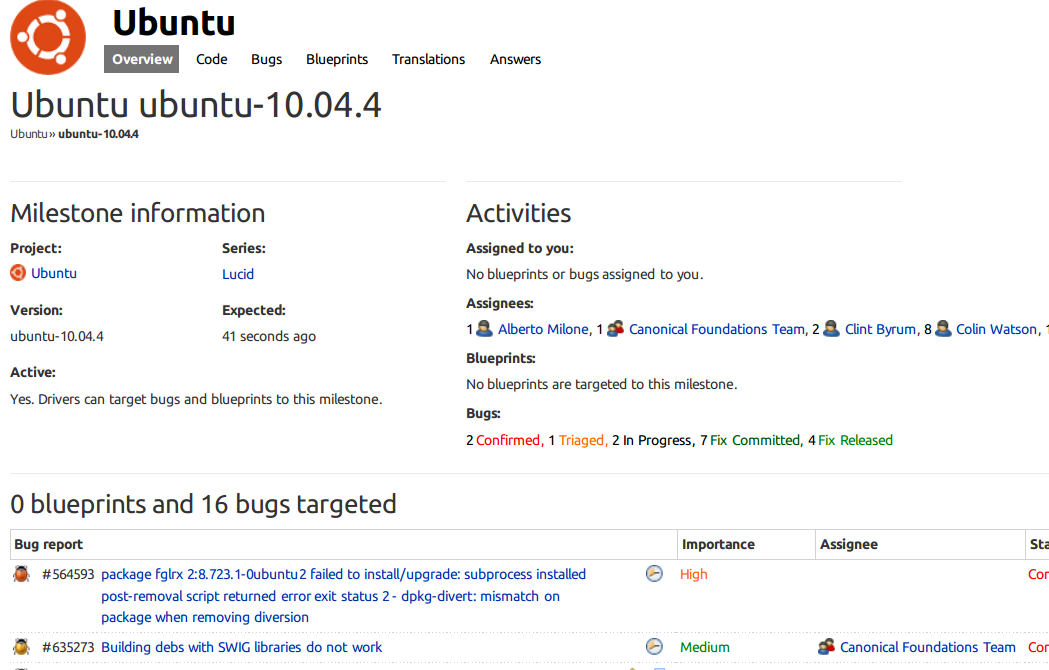
Task: Click the 'ubuntu-10.04.4' breadcrumb text
Action: pos(98,134)
